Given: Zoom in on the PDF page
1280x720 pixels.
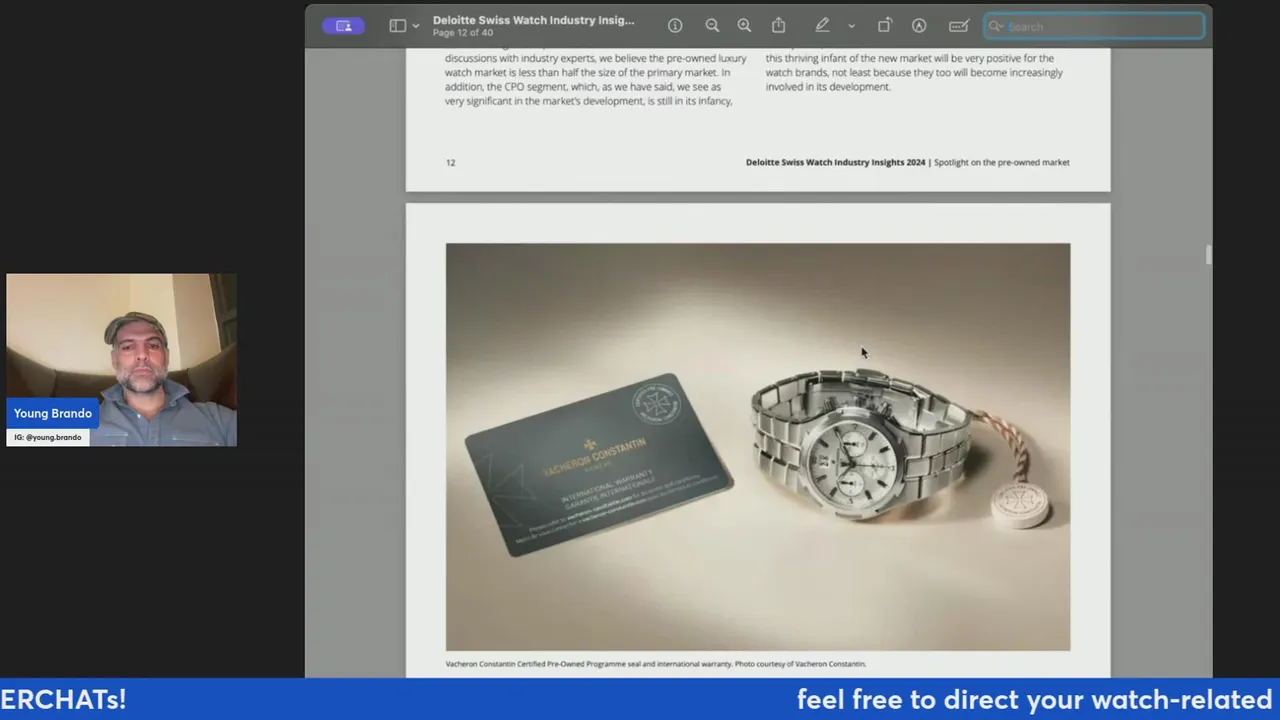Looking at the screenshot, I should point(744,26).
